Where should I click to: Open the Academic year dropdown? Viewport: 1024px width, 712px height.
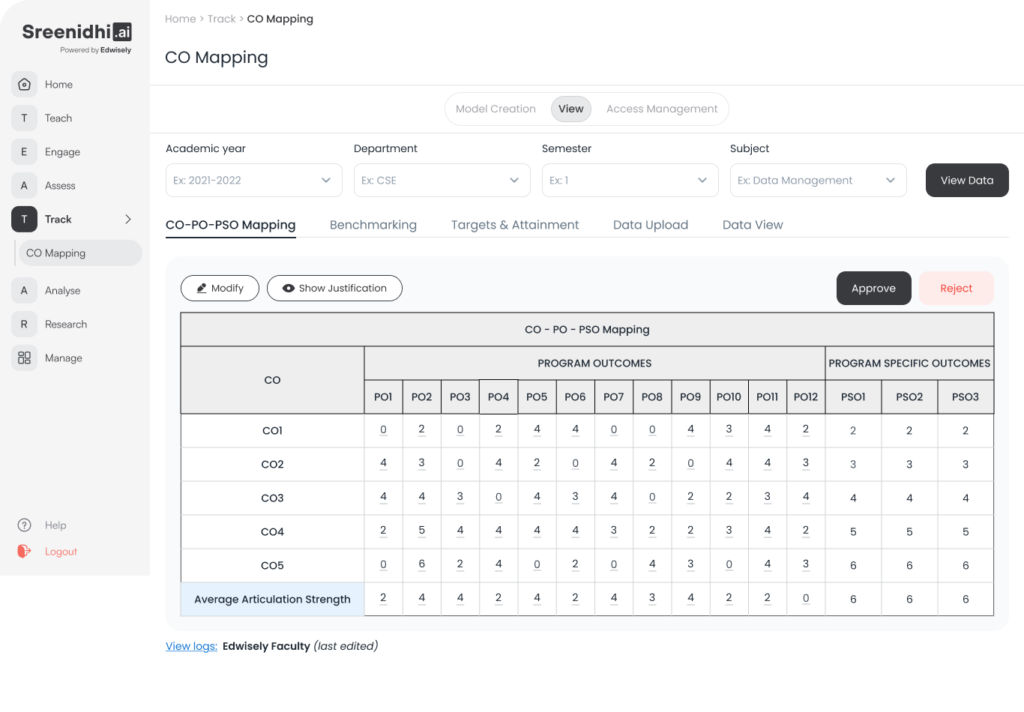[254, 181]
